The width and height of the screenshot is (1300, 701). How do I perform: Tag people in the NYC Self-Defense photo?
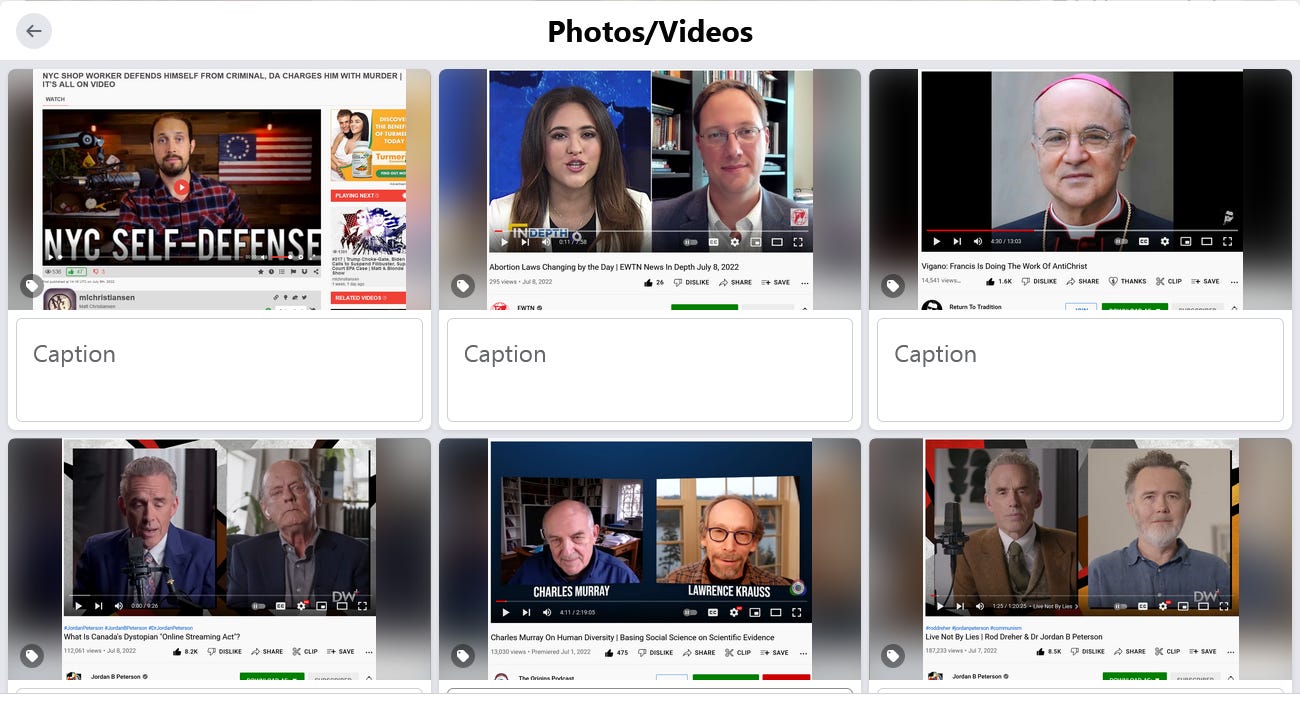pos(33,286)
